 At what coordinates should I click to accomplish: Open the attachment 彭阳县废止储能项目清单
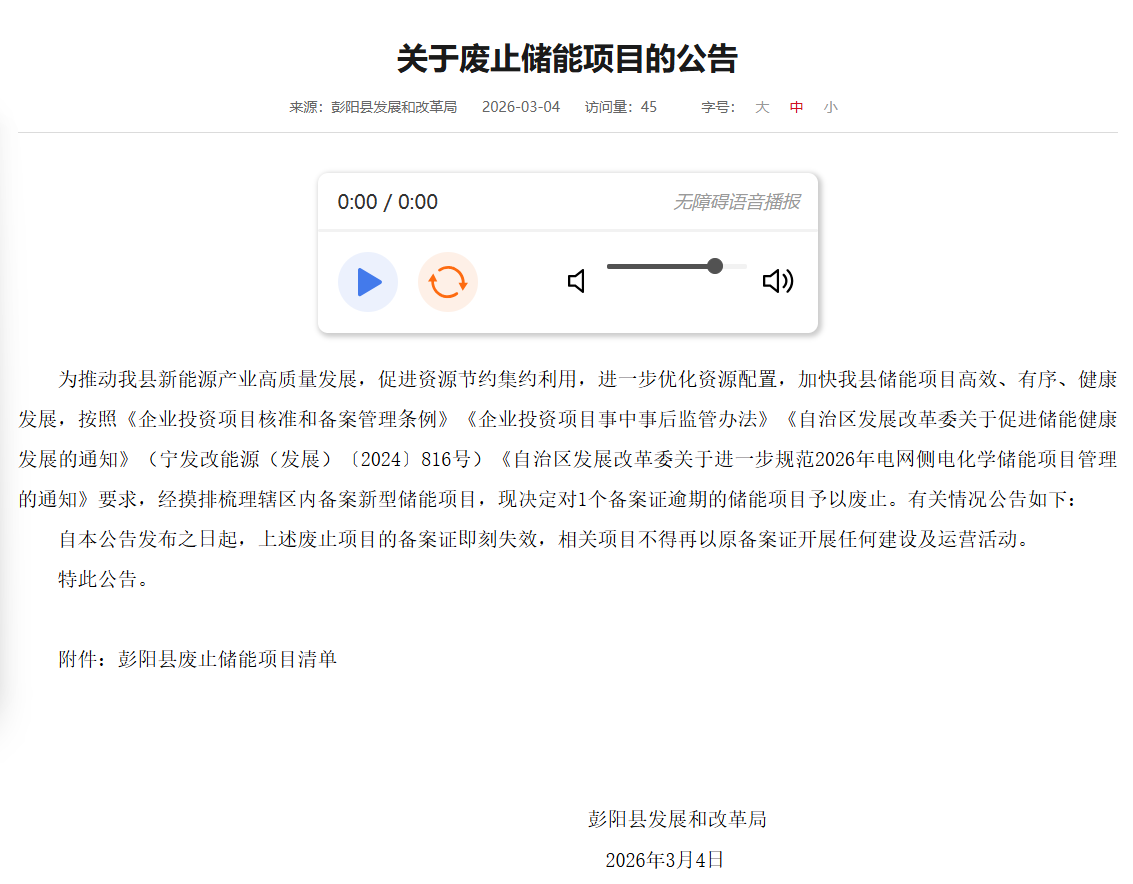coord(227,659)
